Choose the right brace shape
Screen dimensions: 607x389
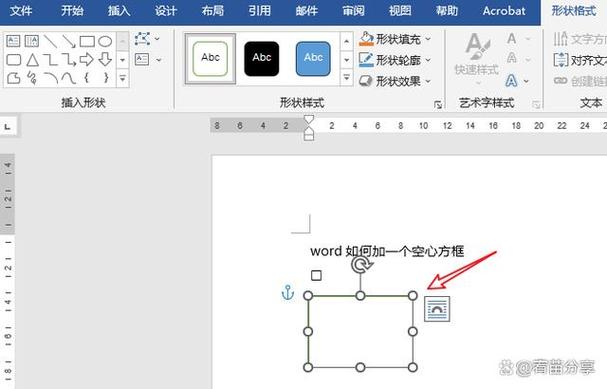[105, 78]
